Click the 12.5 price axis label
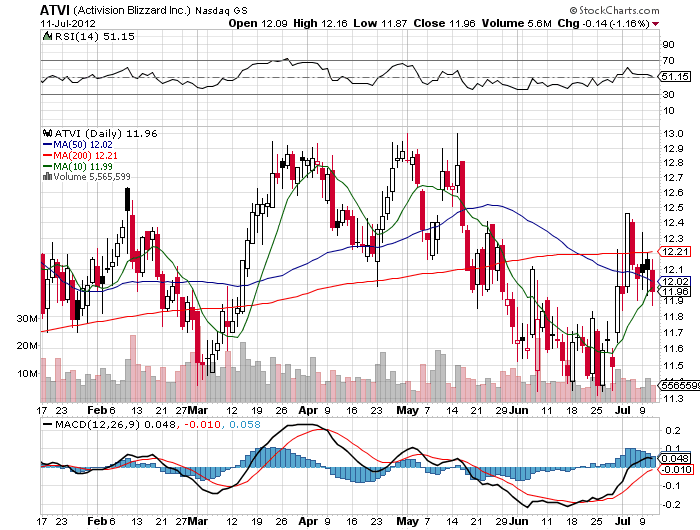Viewport: 700px width, 530px height. coord(673,207)
